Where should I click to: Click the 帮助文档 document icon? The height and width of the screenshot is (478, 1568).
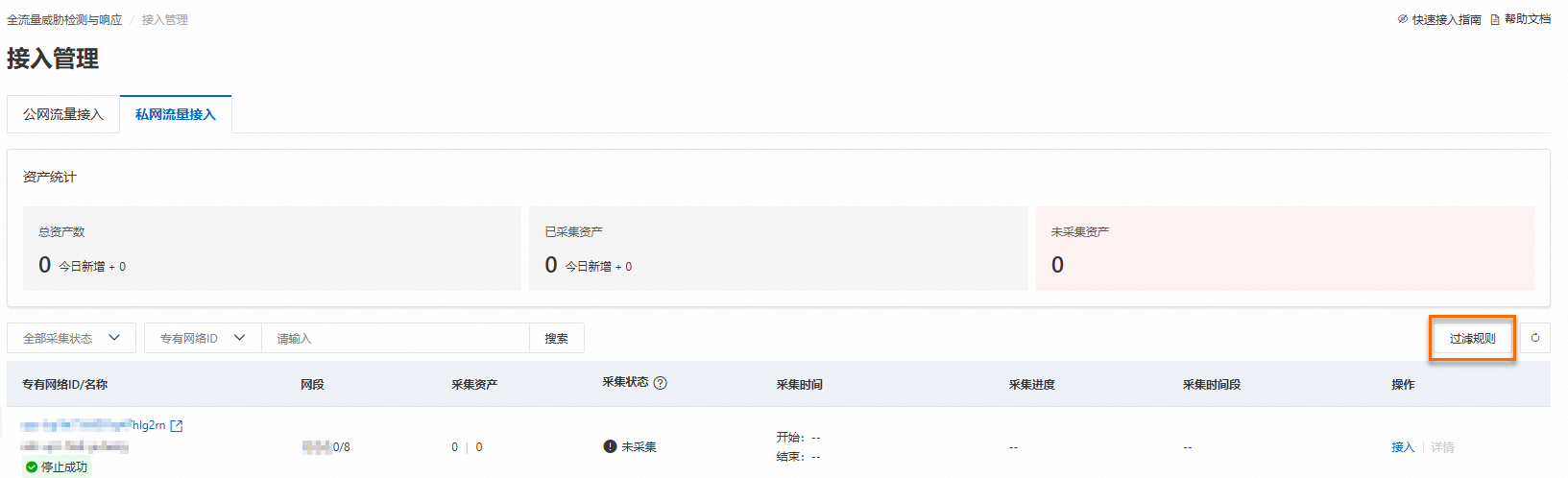click(1495, 19)
